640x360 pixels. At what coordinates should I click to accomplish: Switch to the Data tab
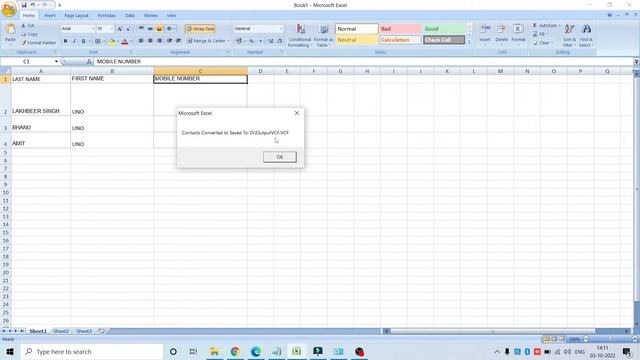click(130, 16)
